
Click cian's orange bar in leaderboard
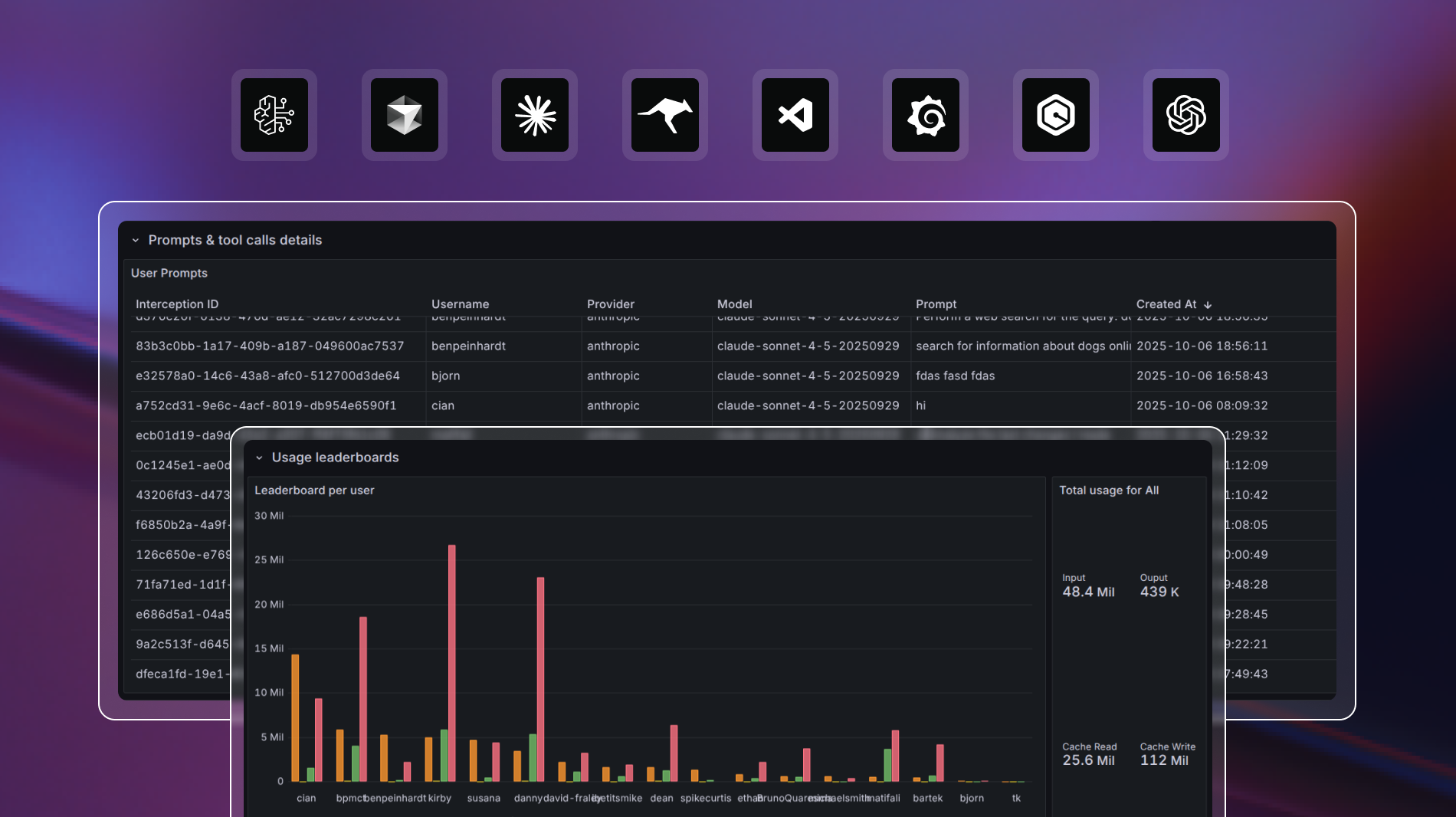pyautogui.click(x=295, y=717)
